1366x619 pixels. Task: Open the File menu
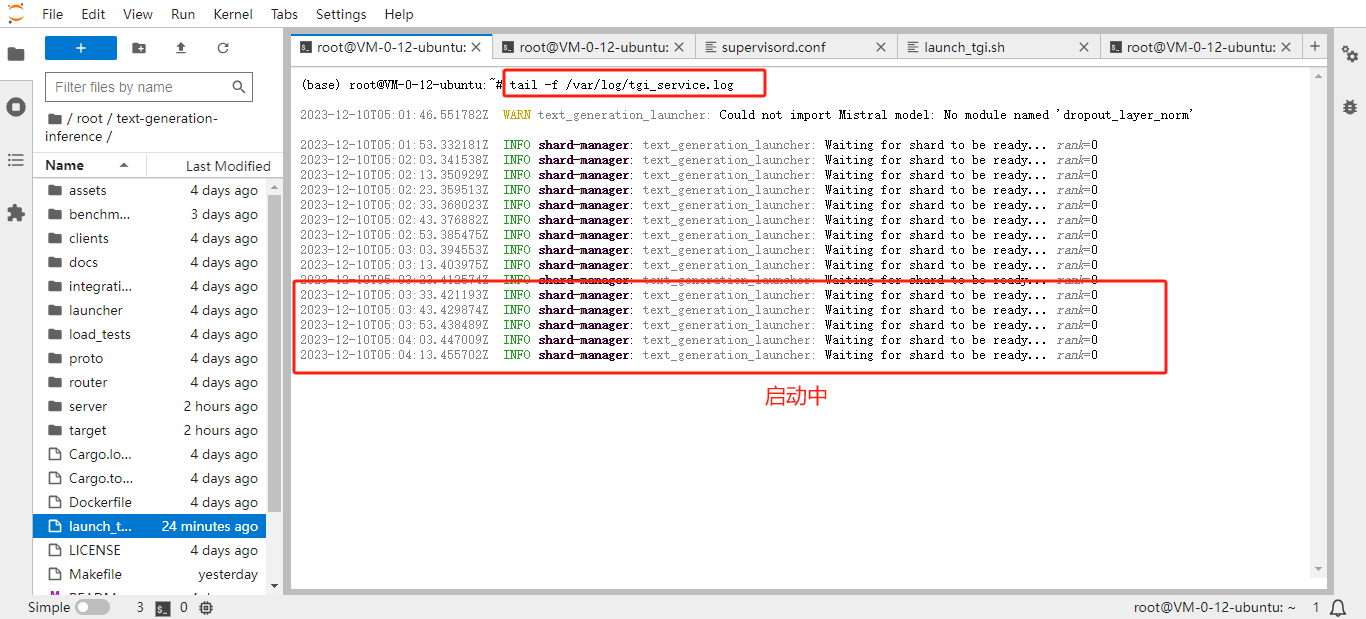point(53,14)
